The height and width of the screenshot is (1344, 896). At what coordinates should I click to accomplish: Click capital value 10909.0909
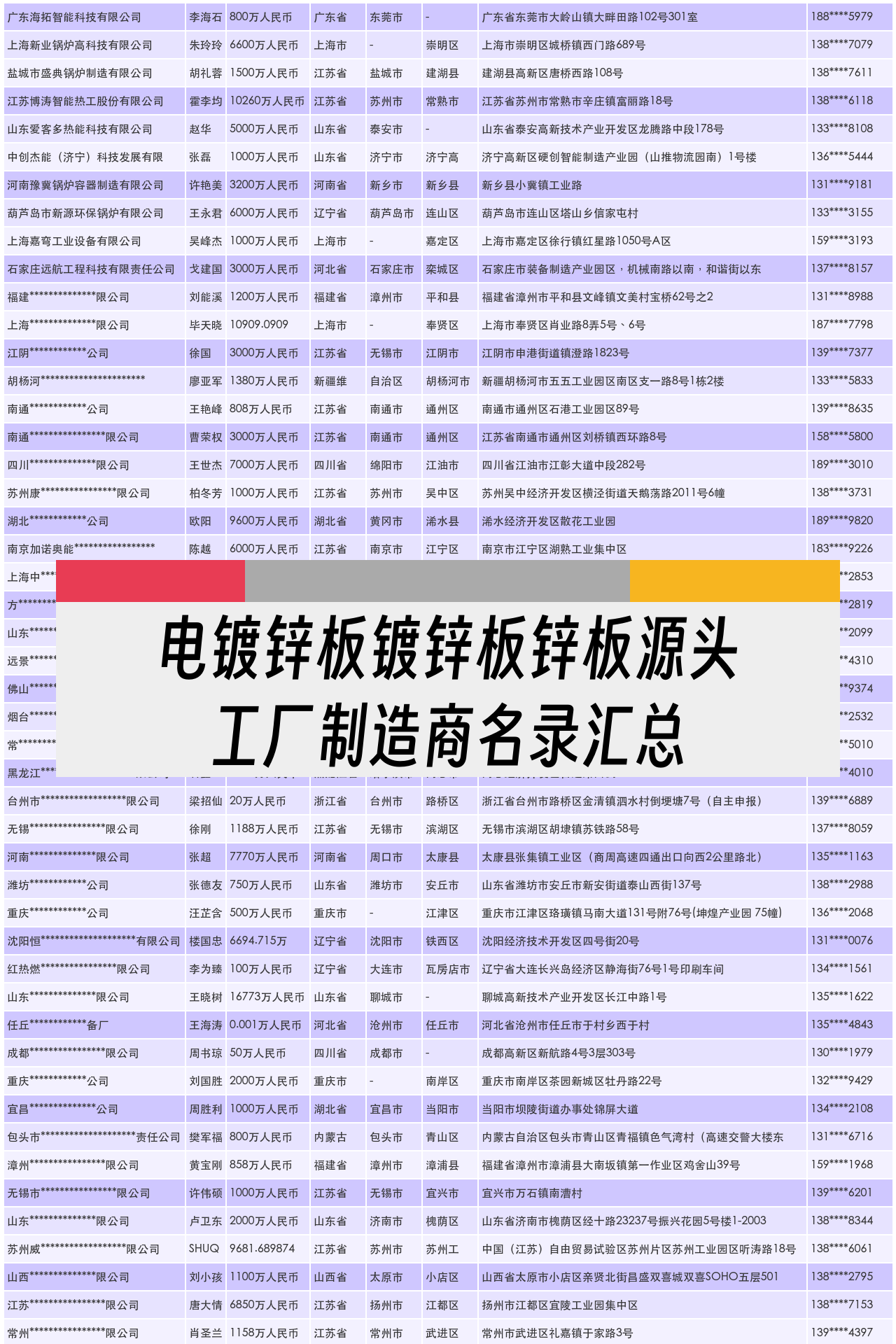pos(259,325)
